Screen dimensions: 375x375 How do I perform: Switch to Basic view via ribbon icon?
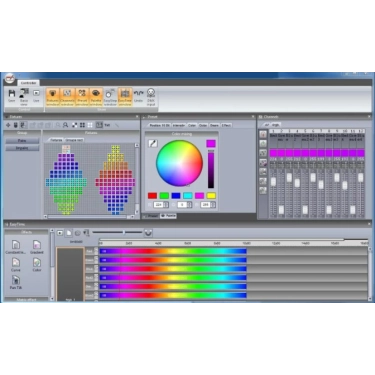tap(24, 97)
